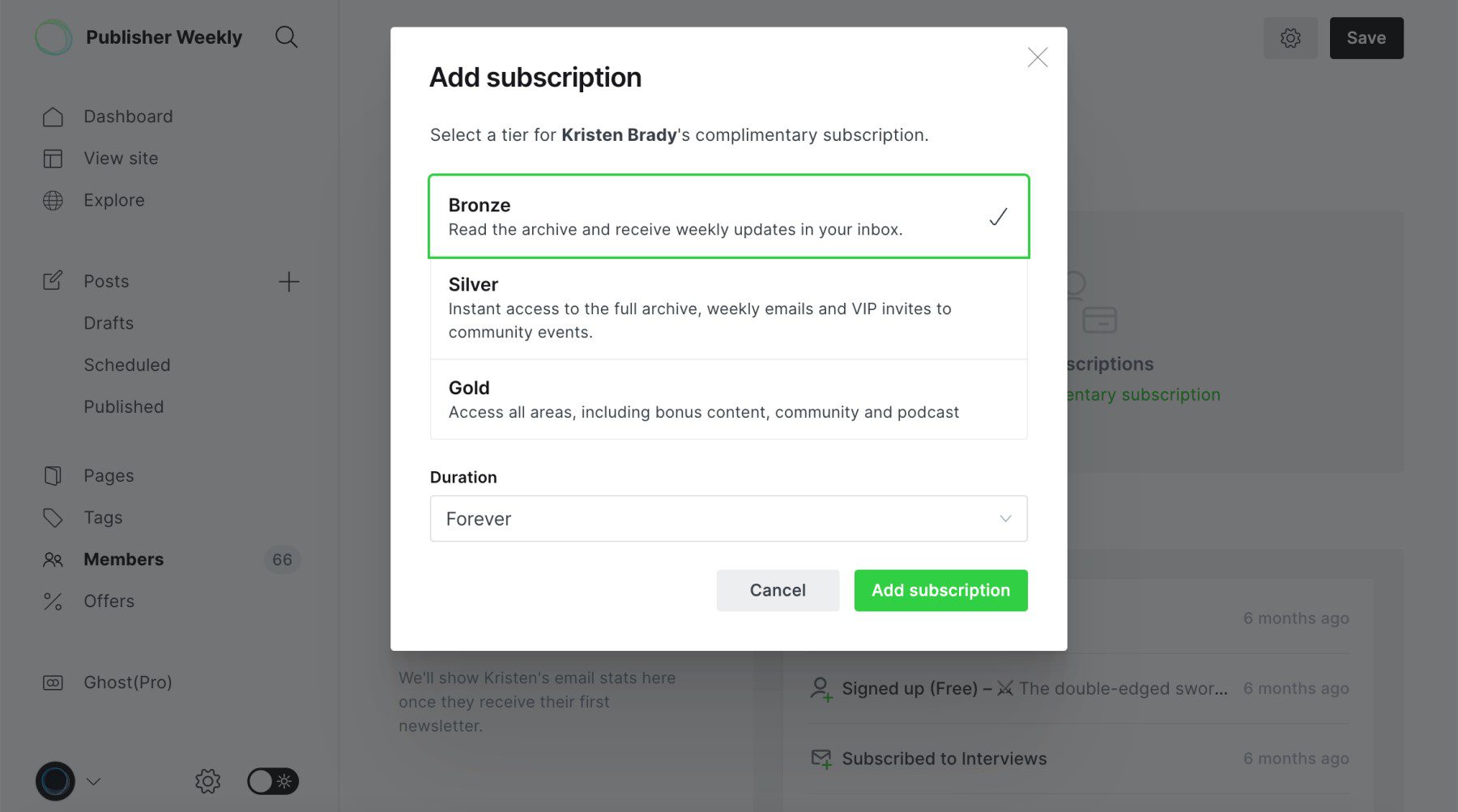Click the View site icon

[x=53, y=158]
